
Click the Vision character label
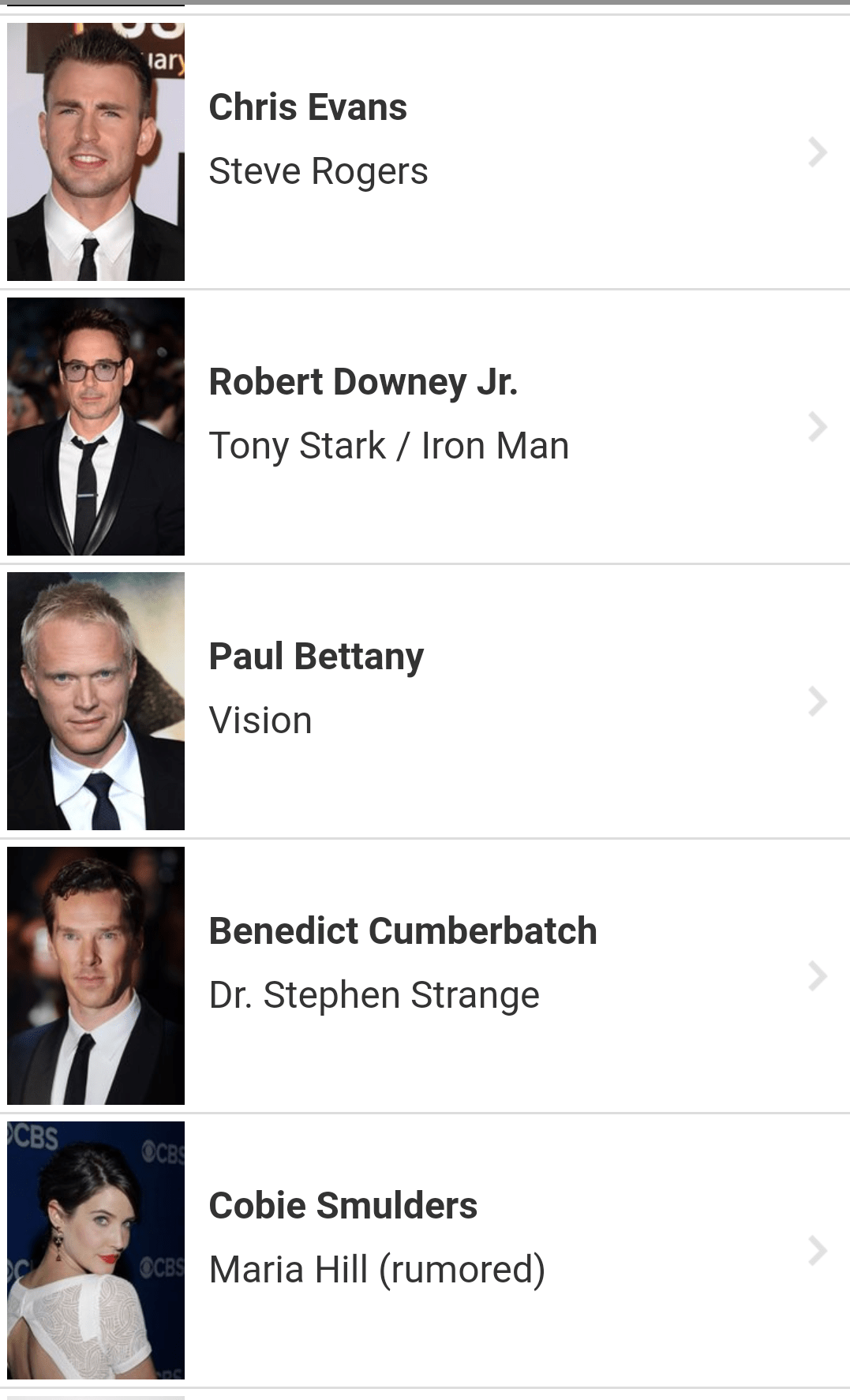click(260, 721)
